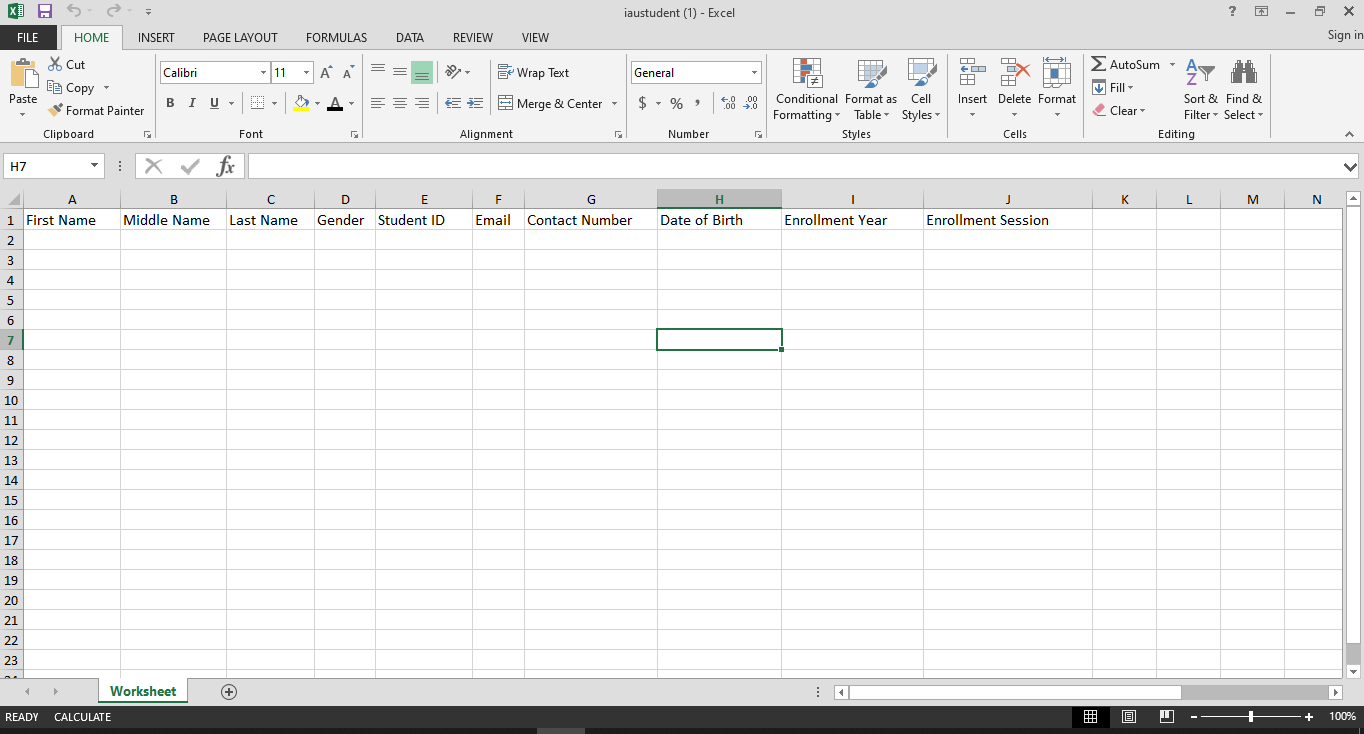Click the Redo arrow icon
Viewport: 1364px width, 734px height.
pyautogui.click(x=113, y=11)
